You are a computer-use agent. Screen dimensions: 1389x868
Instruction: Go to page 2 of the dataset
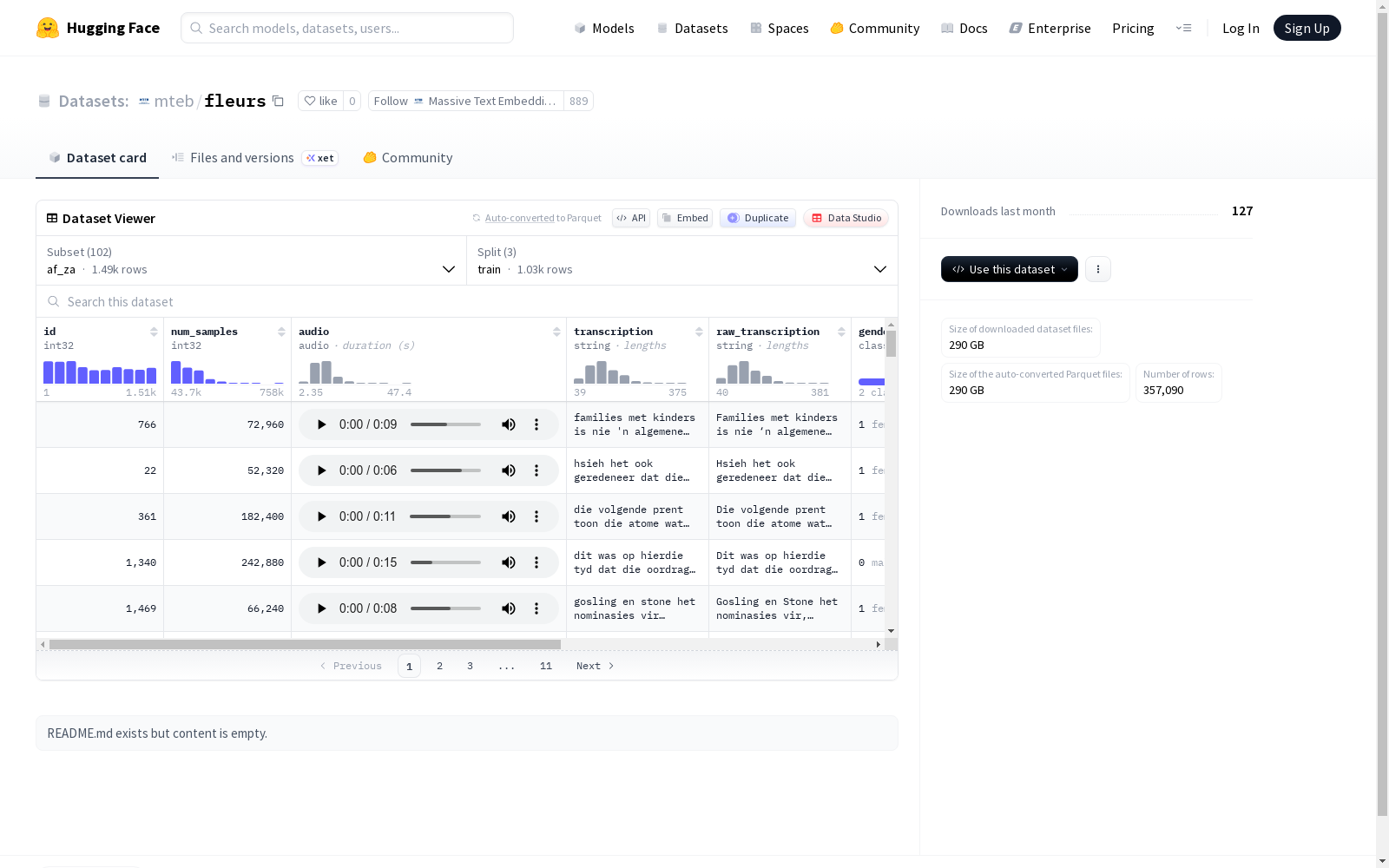coord(440,666)
